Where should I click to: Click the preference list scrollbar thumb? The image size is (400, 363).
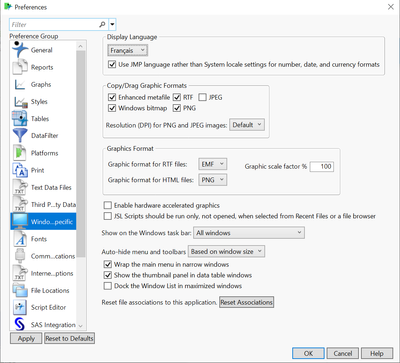[80, 153]
